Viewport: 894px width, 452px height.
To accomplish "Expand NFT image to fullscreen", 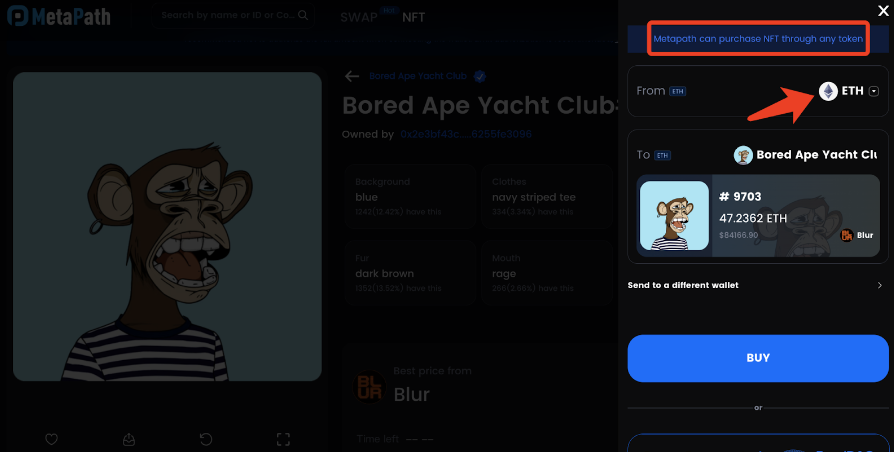I will click(283, 439).
